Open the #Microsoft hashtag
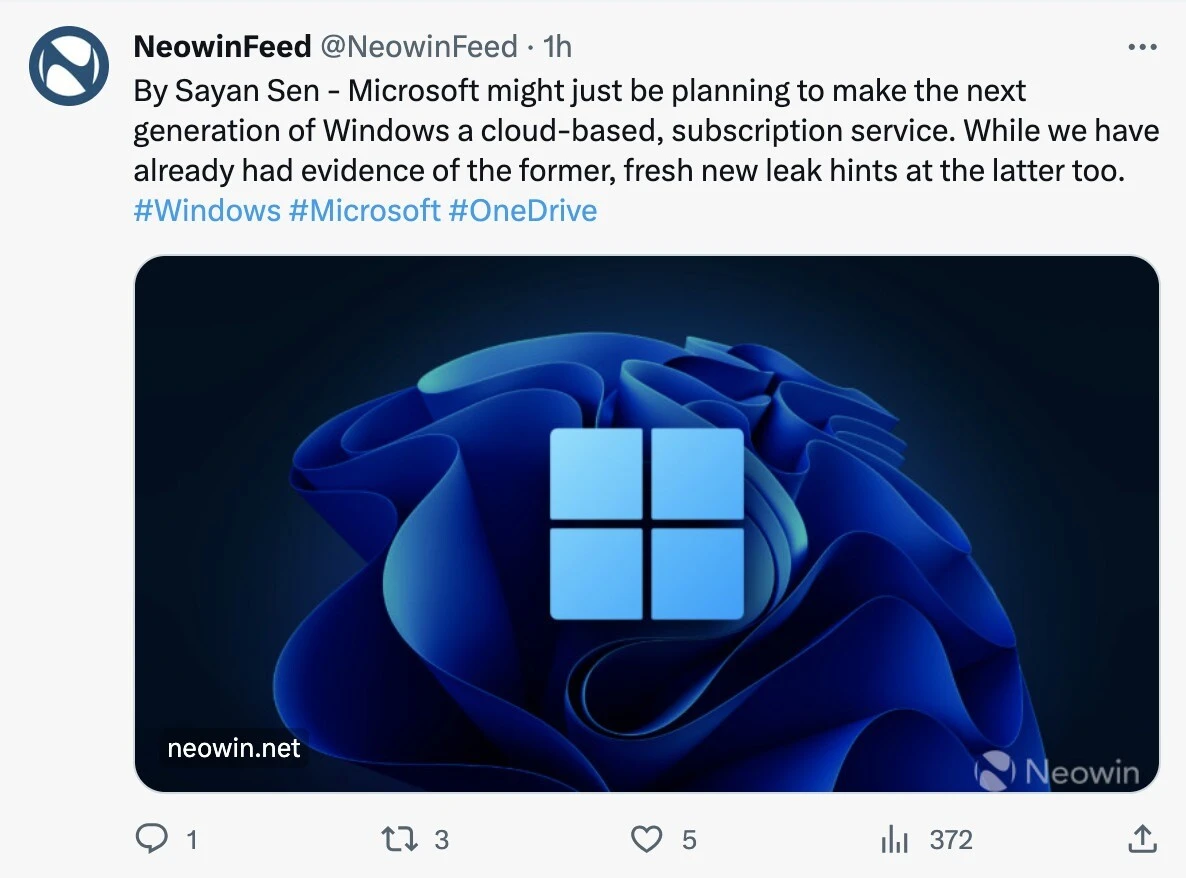 point(365,210)
